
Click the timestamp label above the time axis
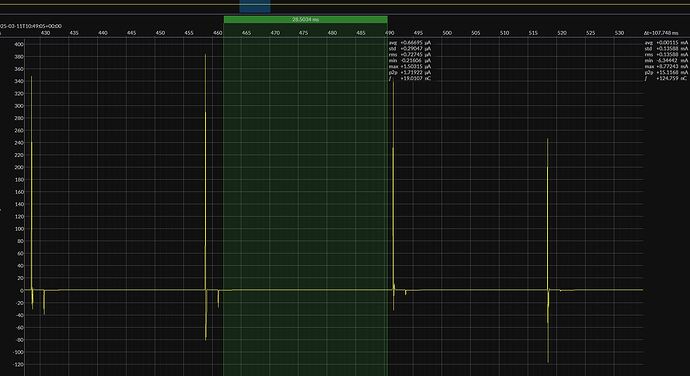tap(31, 26)
